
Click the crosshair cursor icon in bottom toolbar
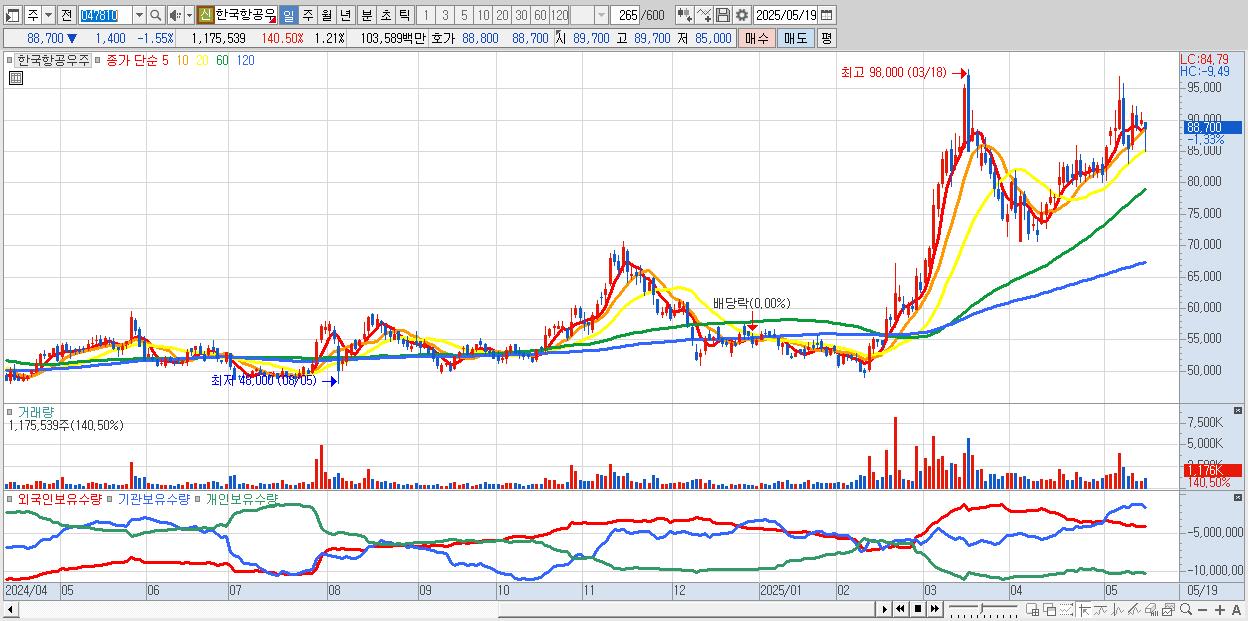pos(1084,609)
